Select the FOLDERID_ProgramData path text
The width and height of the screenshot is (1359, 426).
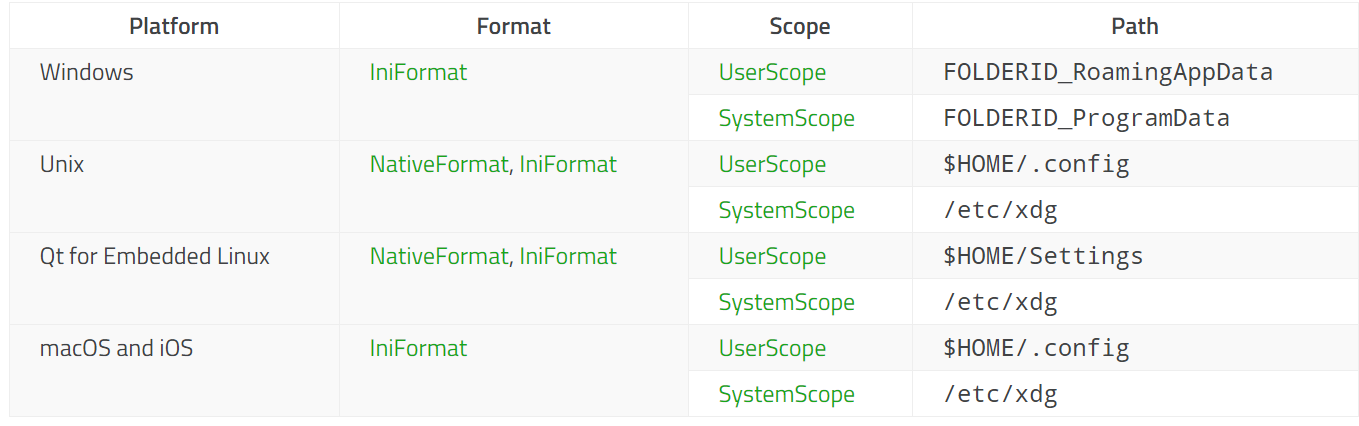click(1086, 118)
